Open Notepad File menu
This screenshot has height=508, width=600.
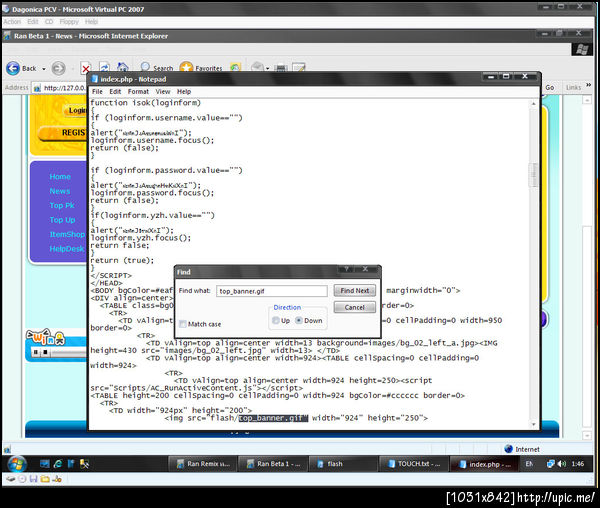click(97, 91)
